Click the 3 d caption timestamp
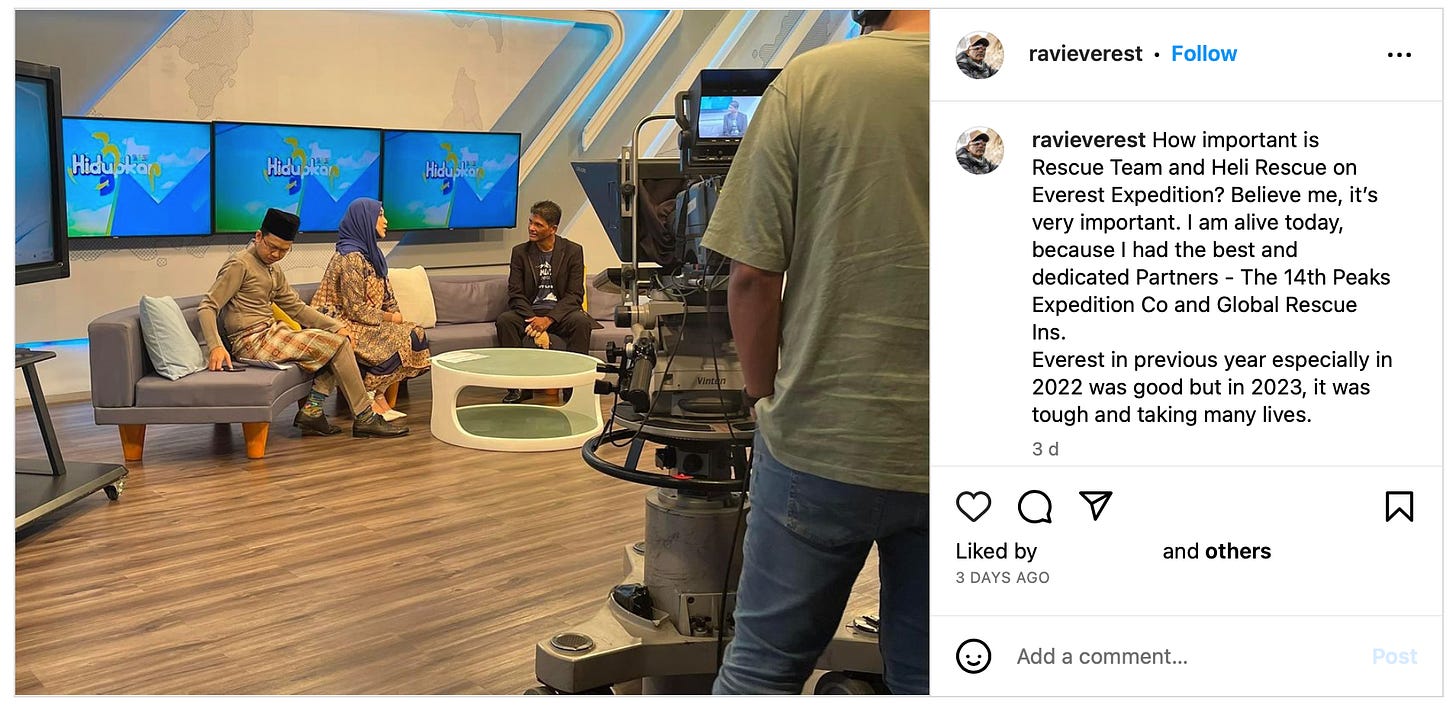 coord(1045,449)
